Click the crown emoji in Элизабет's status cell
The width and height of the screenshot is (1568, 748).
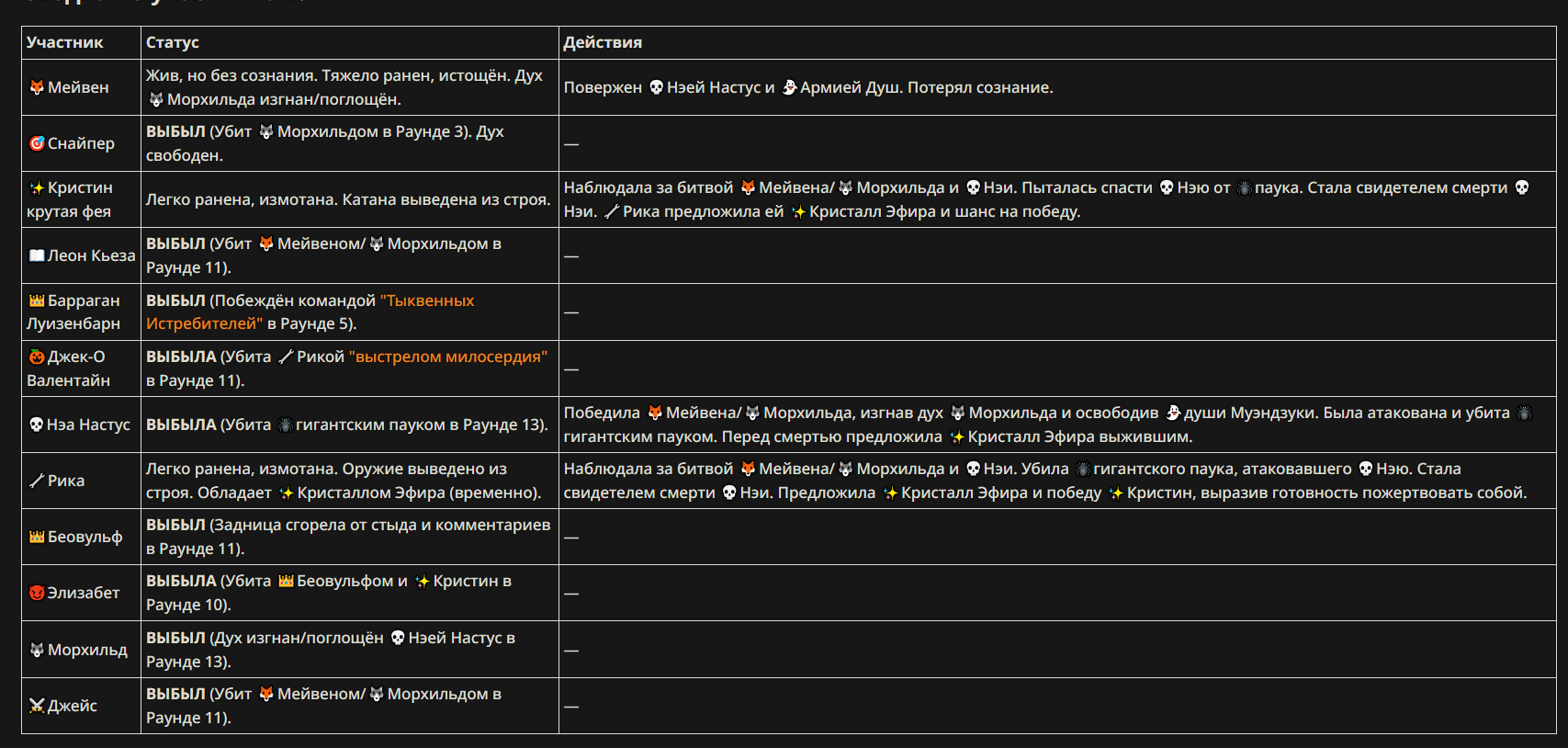tap(286, 581)
